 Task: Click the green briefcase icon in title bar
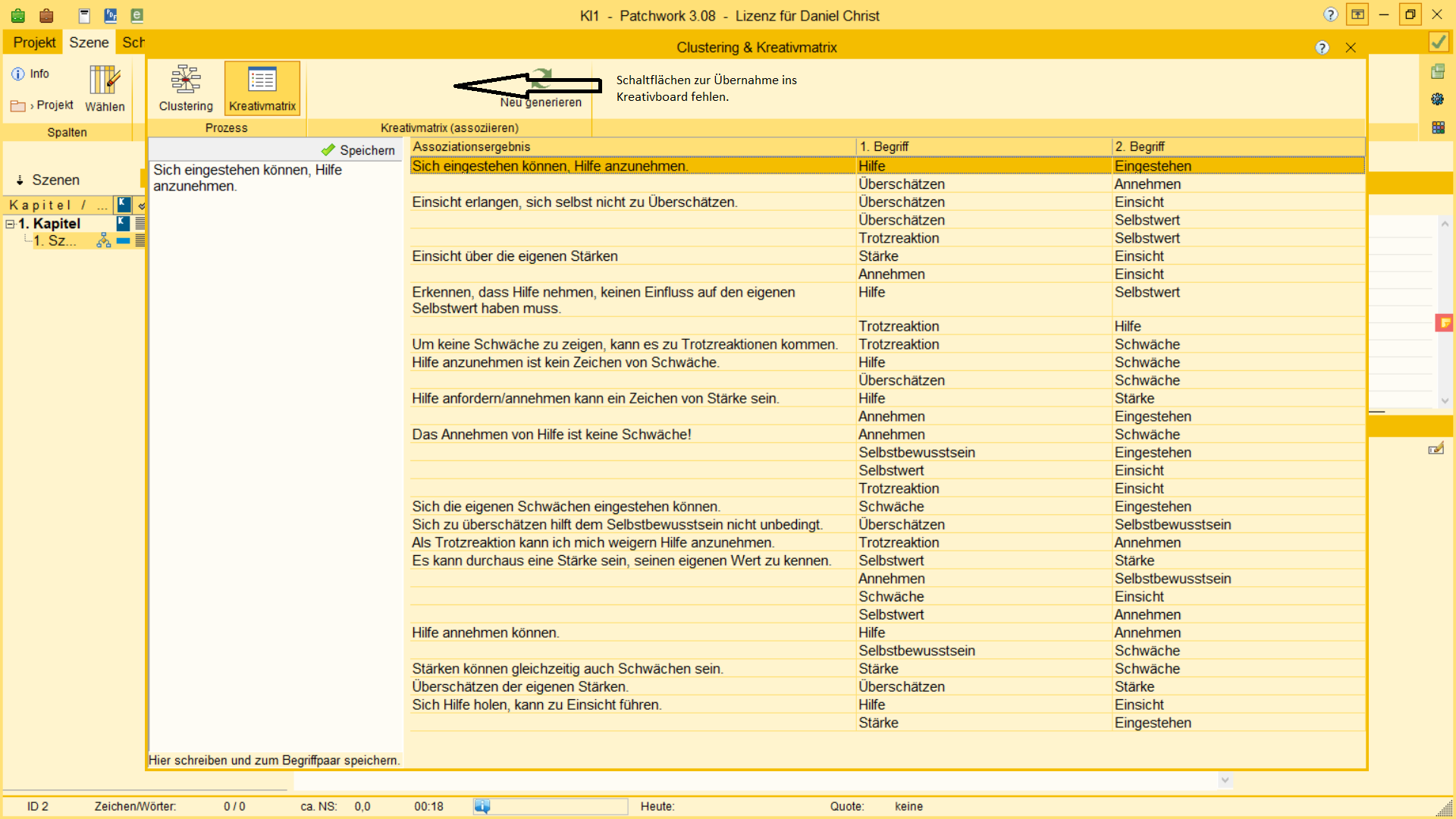18,15
